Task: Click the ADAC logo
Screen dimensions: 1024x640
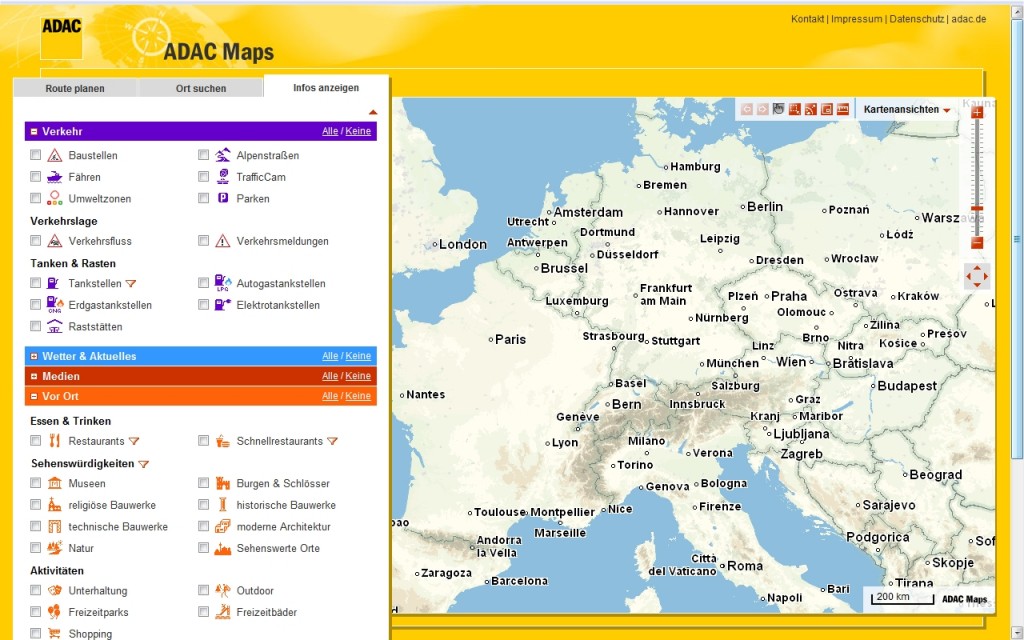Action: (61, 37)
